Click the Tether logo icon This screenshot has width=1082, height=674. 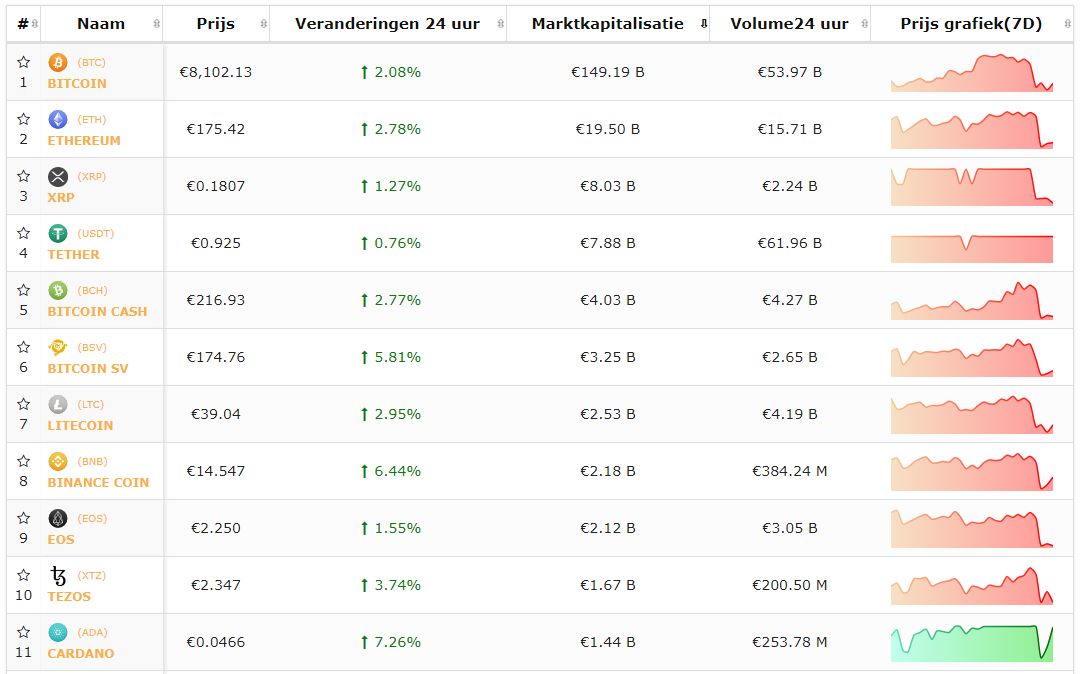[x=58, y=234]
